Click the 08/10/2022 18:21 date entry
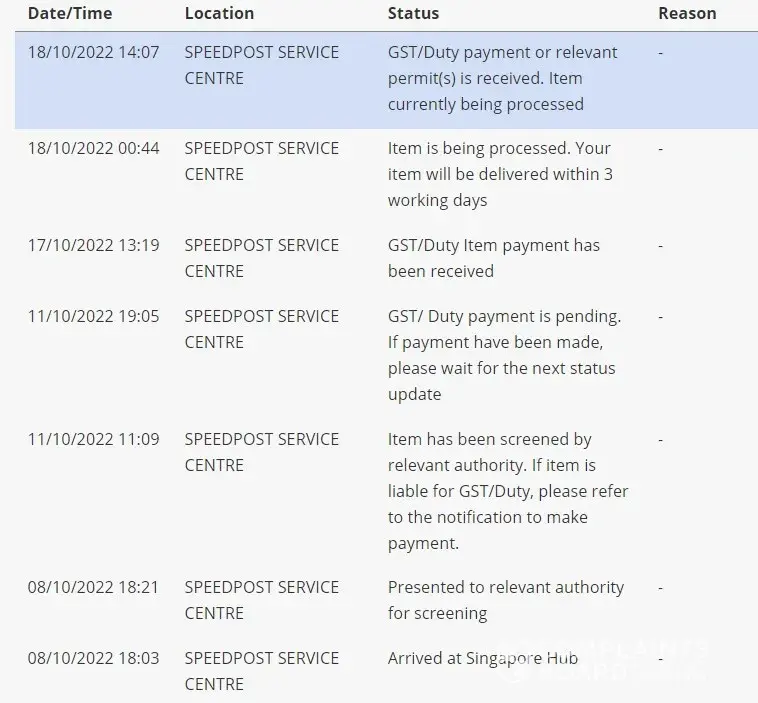The image size is (758, 703). point(93,587)
